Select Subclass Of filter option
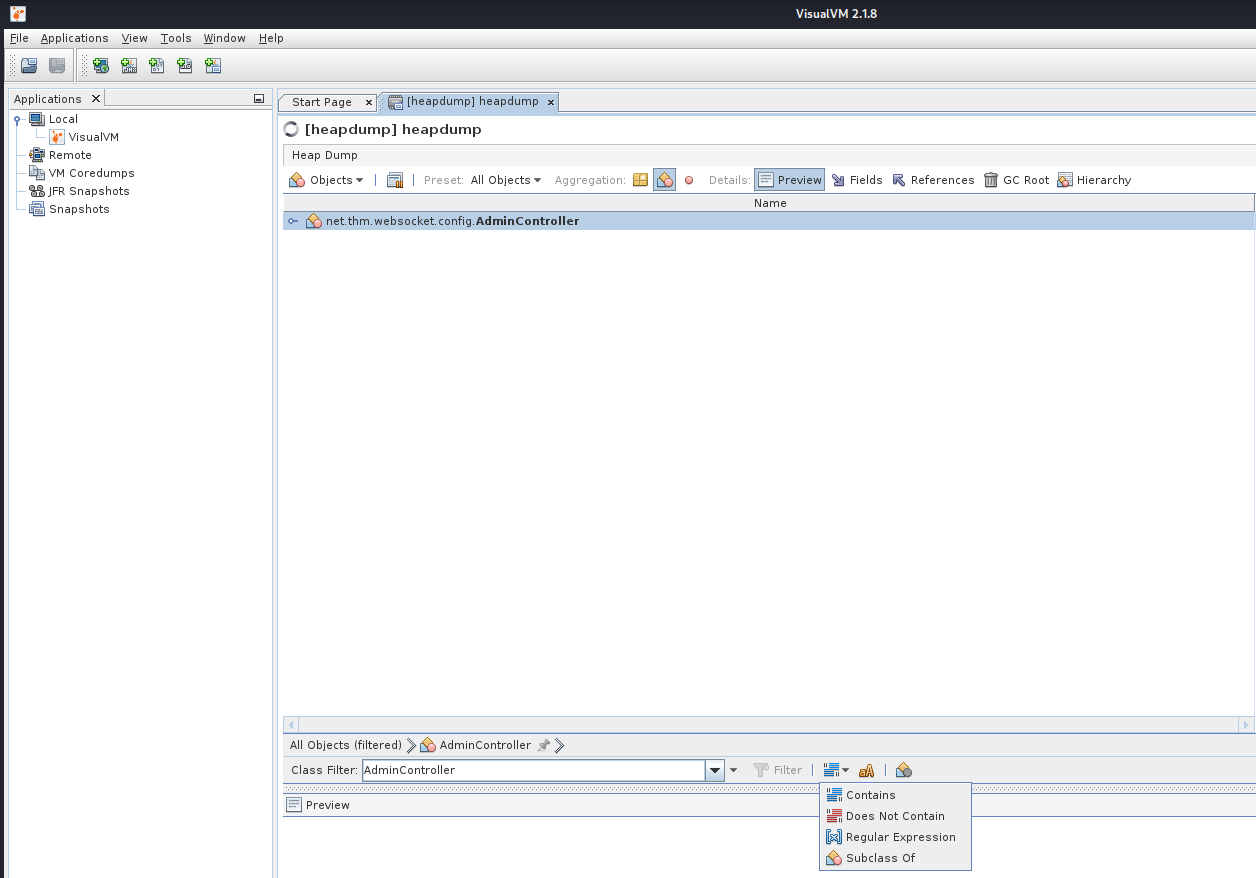Screen dimensions: 1256x878 pyautogui.click(x=880, y=858)
